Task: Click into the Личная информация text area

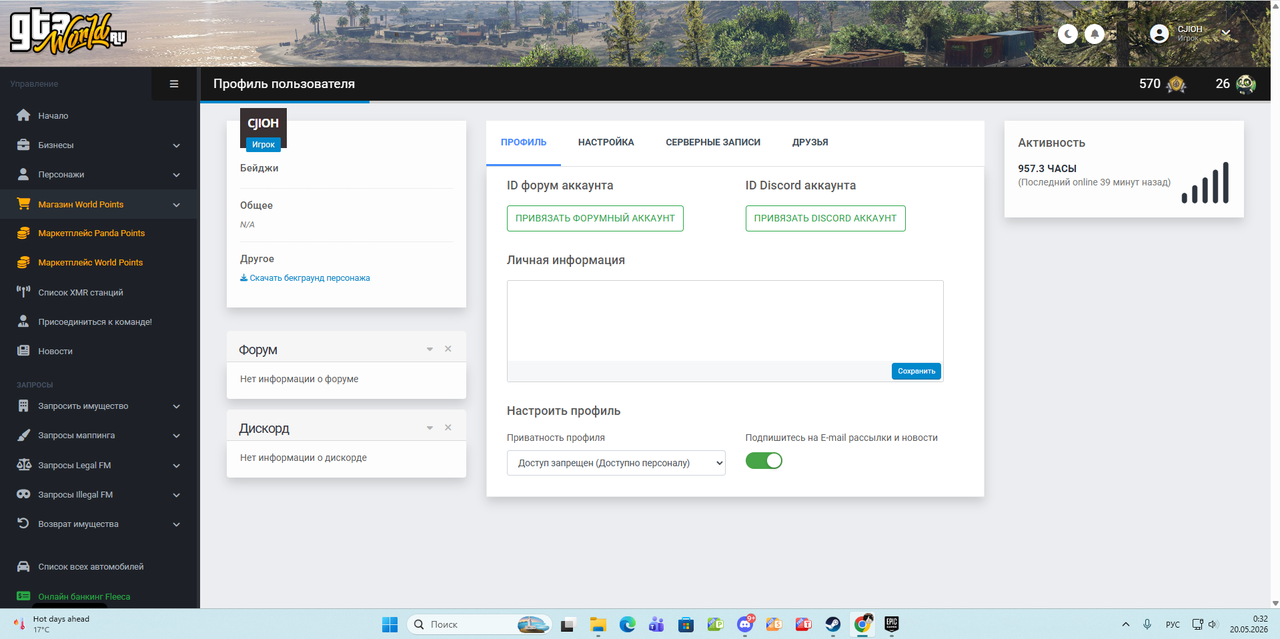Action: click(x=725, y=321)
